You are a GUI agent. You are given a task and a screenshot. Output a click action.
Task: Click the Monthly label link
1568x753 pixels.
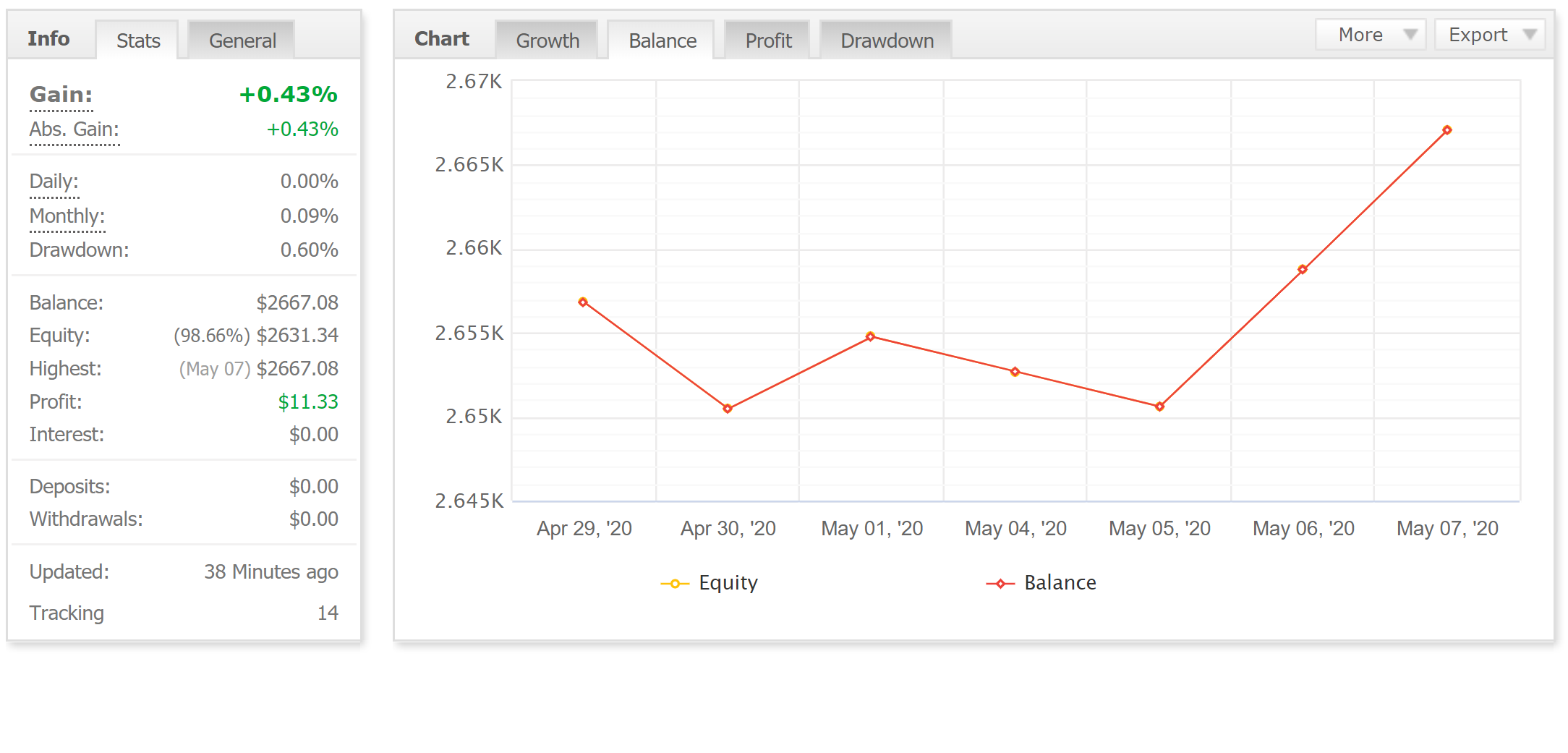tap(67, 216)
